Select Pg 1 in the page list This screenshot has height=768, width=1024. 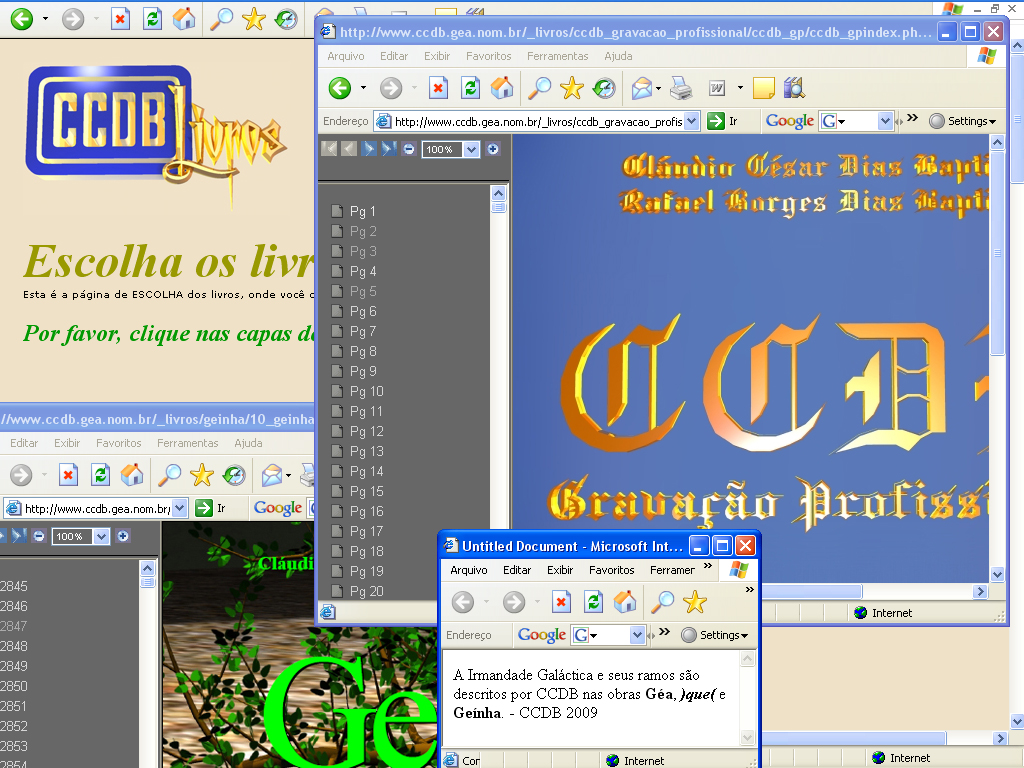(x=362, y=211)
